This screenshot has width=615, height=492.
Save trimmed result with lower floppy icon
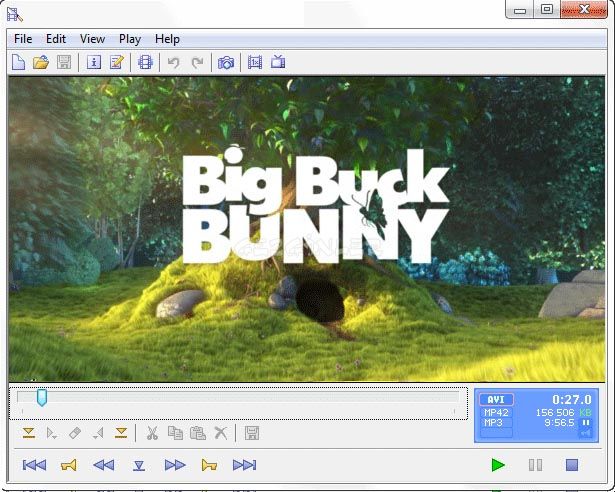pos(252,433)
